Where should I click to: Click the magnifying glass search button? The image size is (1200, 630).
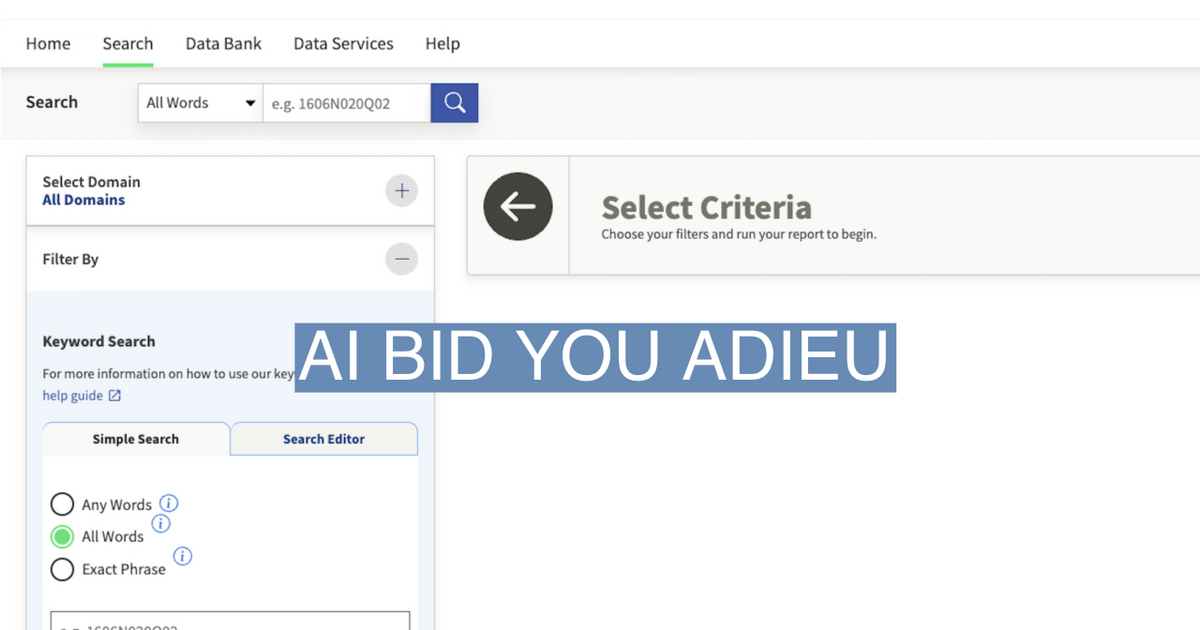455,102
